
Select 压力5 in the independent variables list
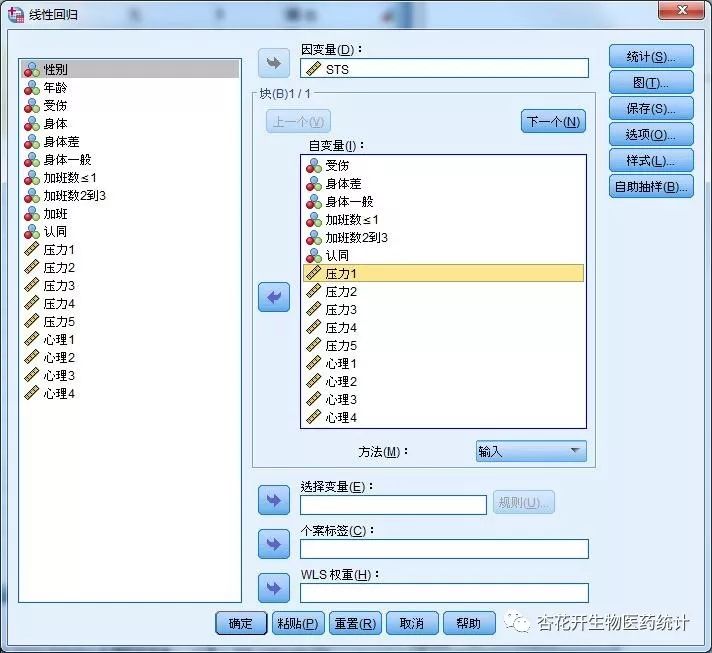click(443, 346)
